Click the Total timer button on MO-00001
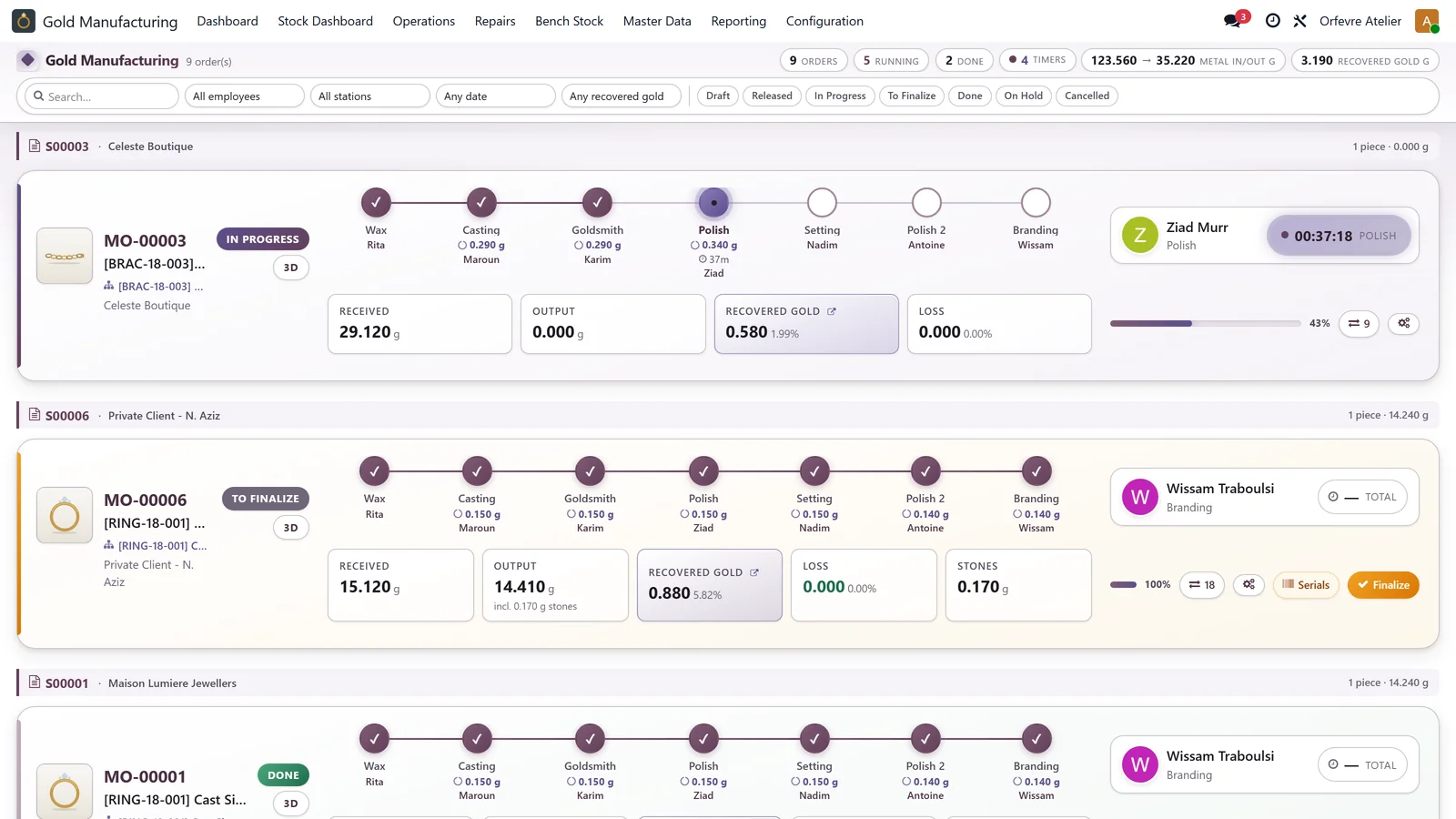The image size is (1456, 819). (1362, 765)
